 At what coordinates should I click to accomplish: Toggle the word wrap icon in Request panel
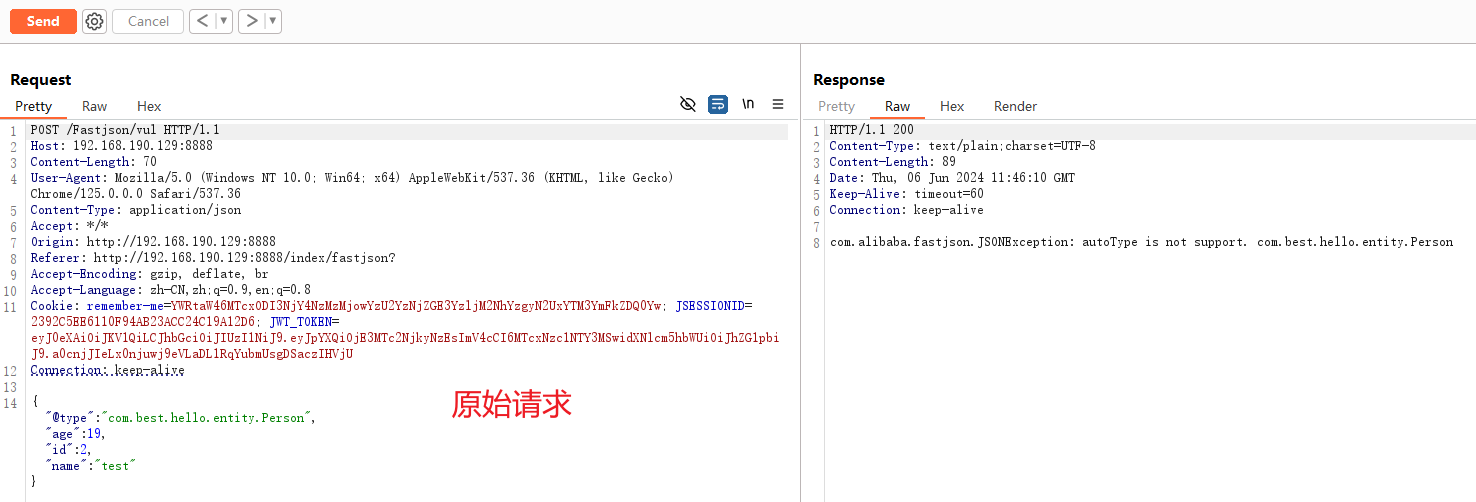[x=718, y=104]
